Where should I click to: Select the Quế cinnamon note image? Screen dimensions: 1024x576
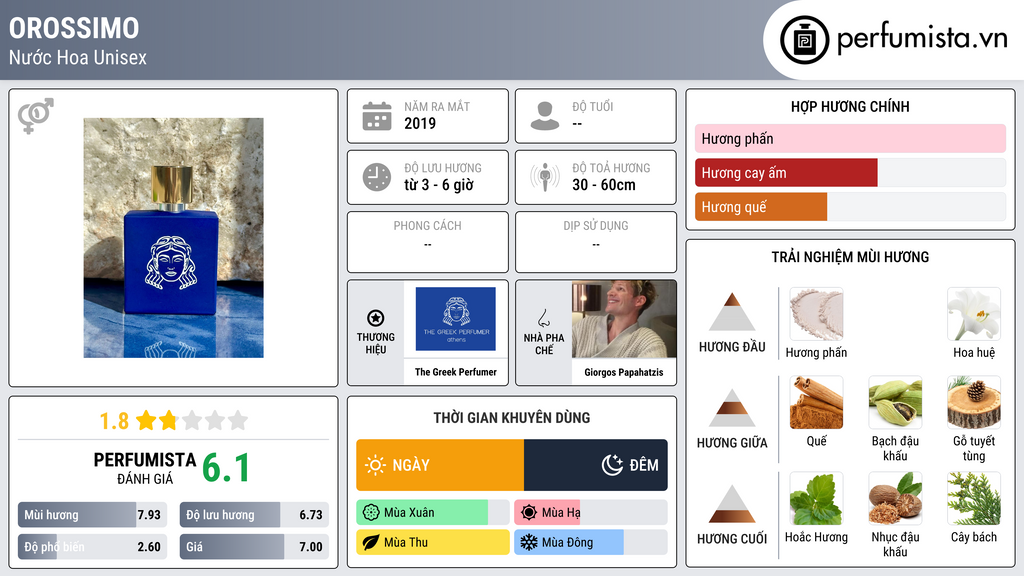tap(816, 402)
